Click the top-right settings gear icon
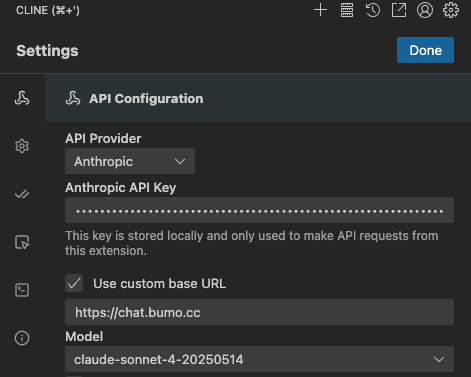The image size is (471, 377). [x=451, y=10]
